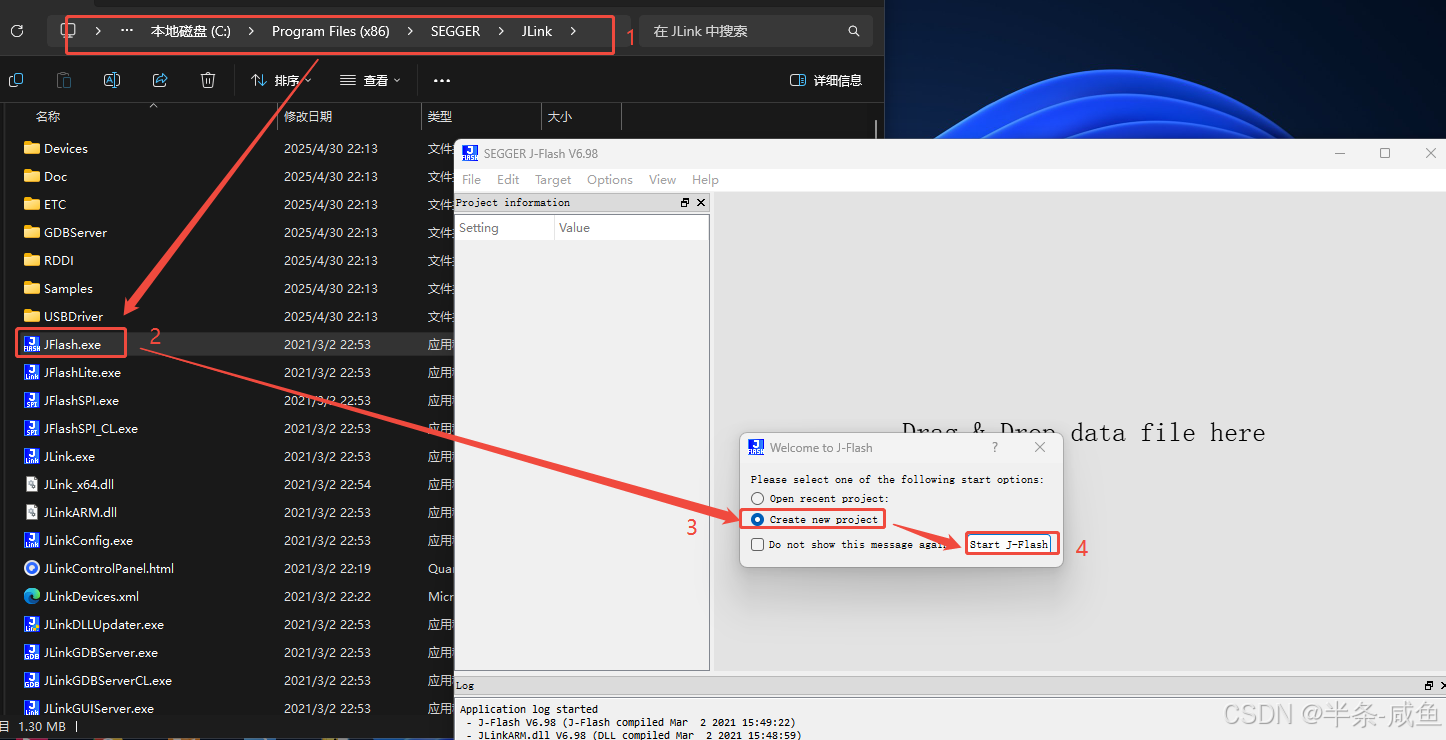
Task: Expand the chevron after JLink in address bar
Action: click(x=573, y=31)
